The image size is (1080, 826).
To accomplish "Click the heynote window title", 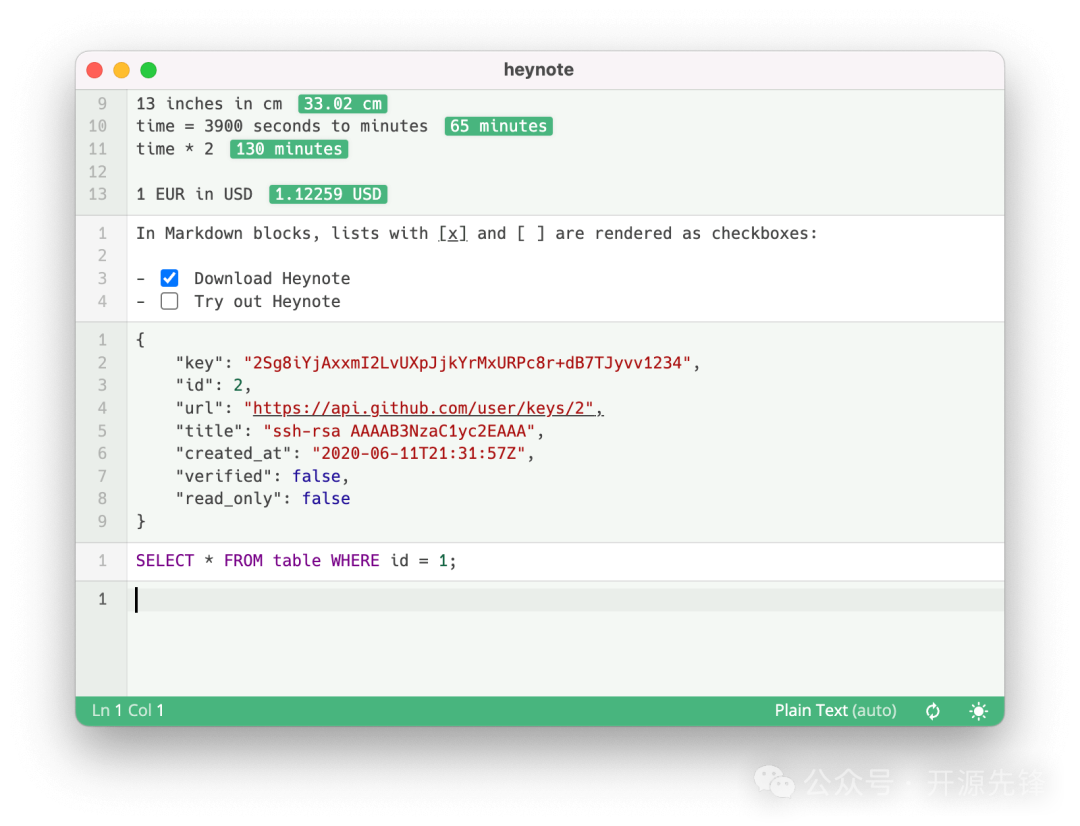I will pos(539,70).
